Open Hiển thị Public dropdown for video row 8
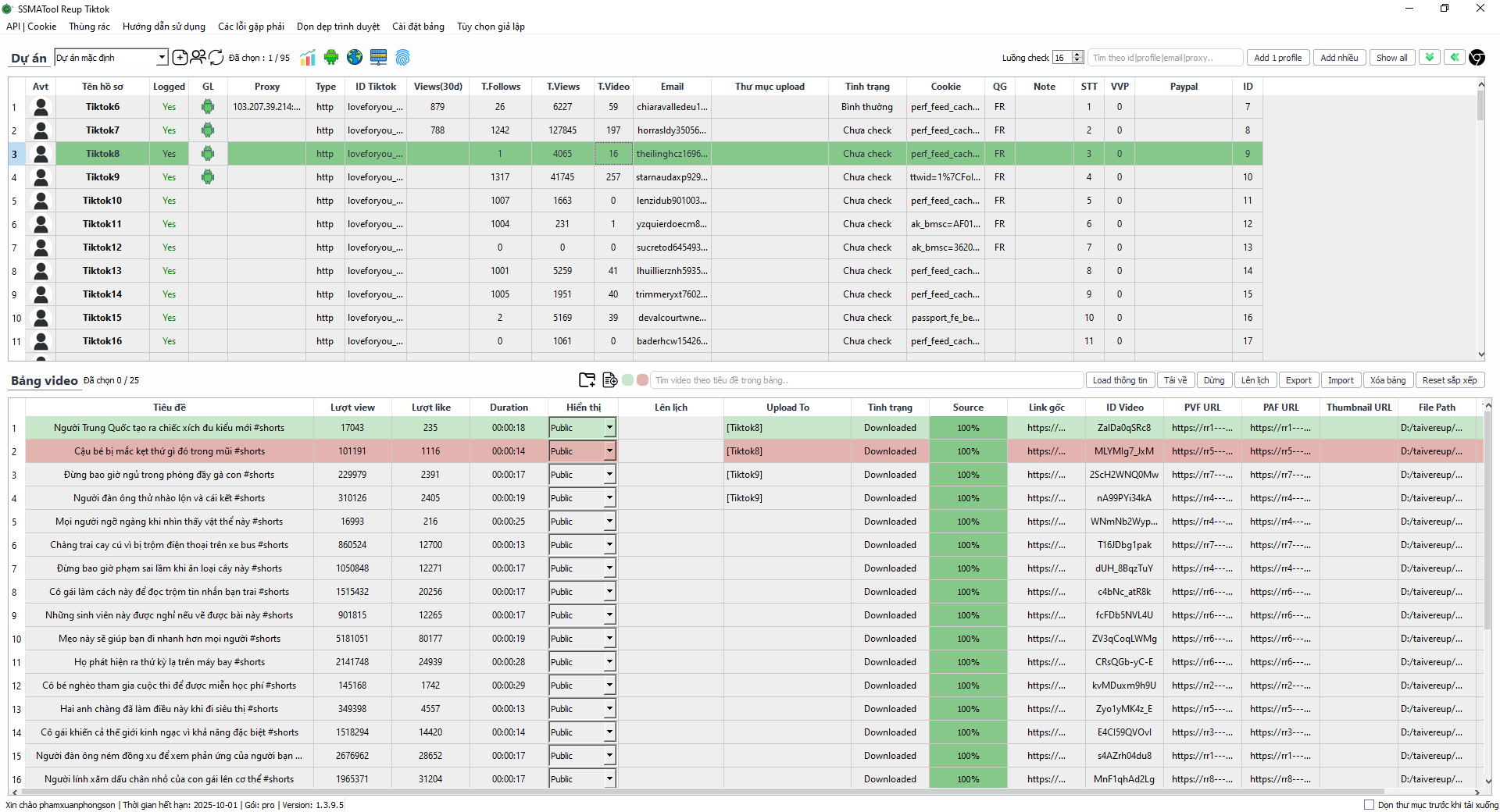Screen dimensions: 1500x812 pos(582,591)
